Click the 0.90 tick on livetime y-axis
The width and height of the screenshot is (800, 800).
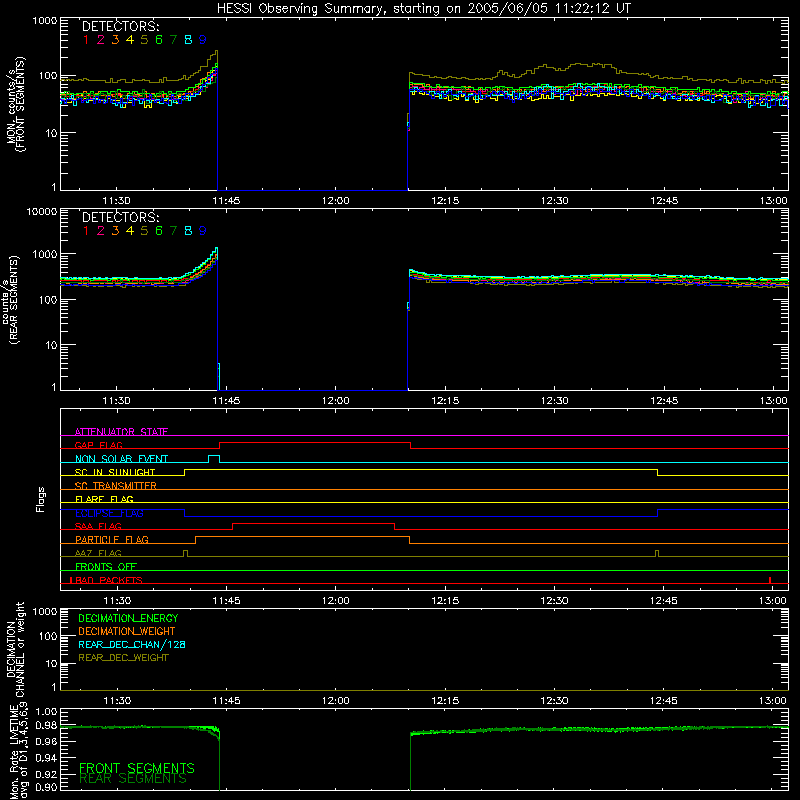pos(46,787)
